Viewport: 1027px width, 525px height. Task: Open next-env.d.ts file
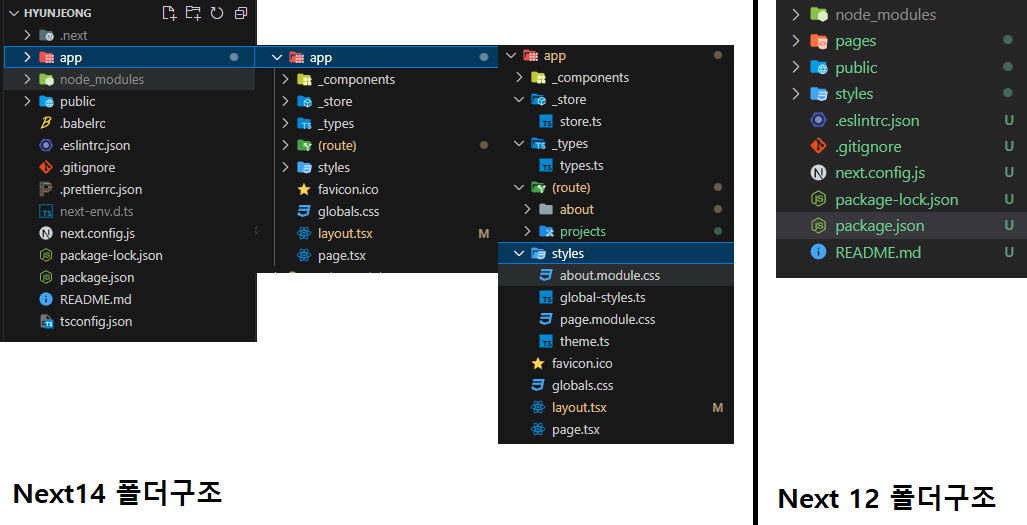coord(96,211)
